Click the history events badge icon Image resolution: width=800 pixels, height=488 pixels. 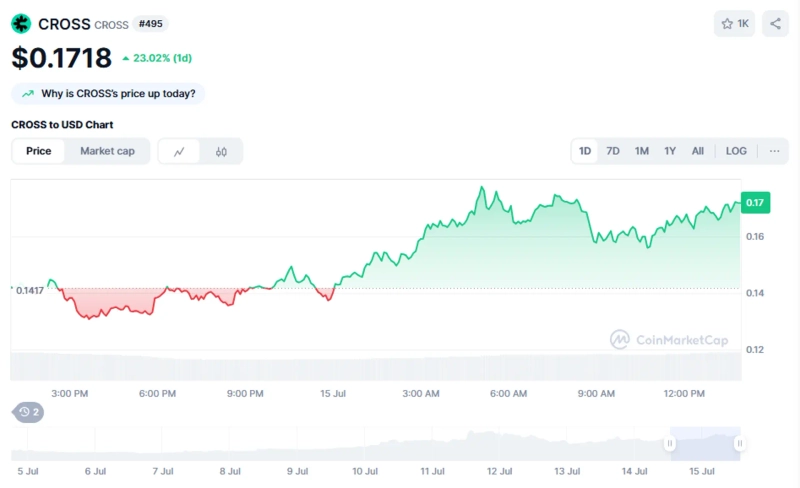(28, 412)
